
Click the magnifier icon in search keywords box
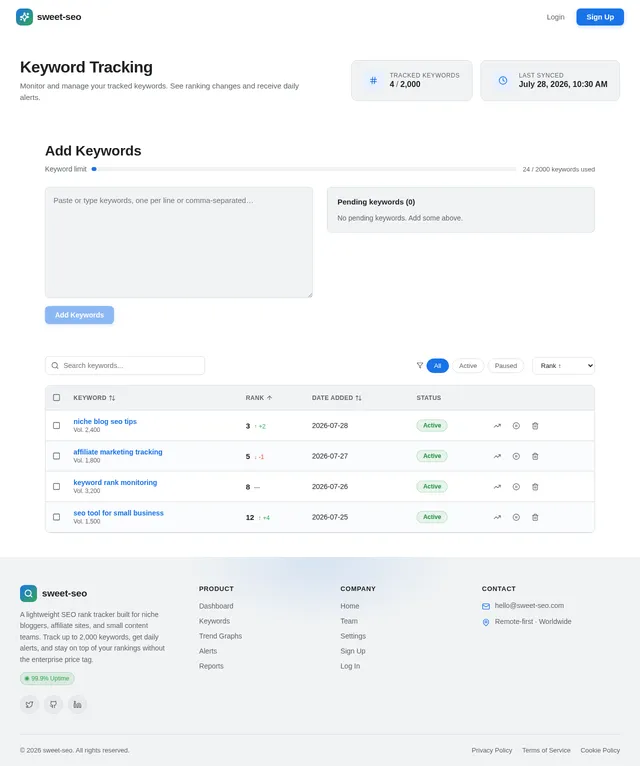click(55, 365)
